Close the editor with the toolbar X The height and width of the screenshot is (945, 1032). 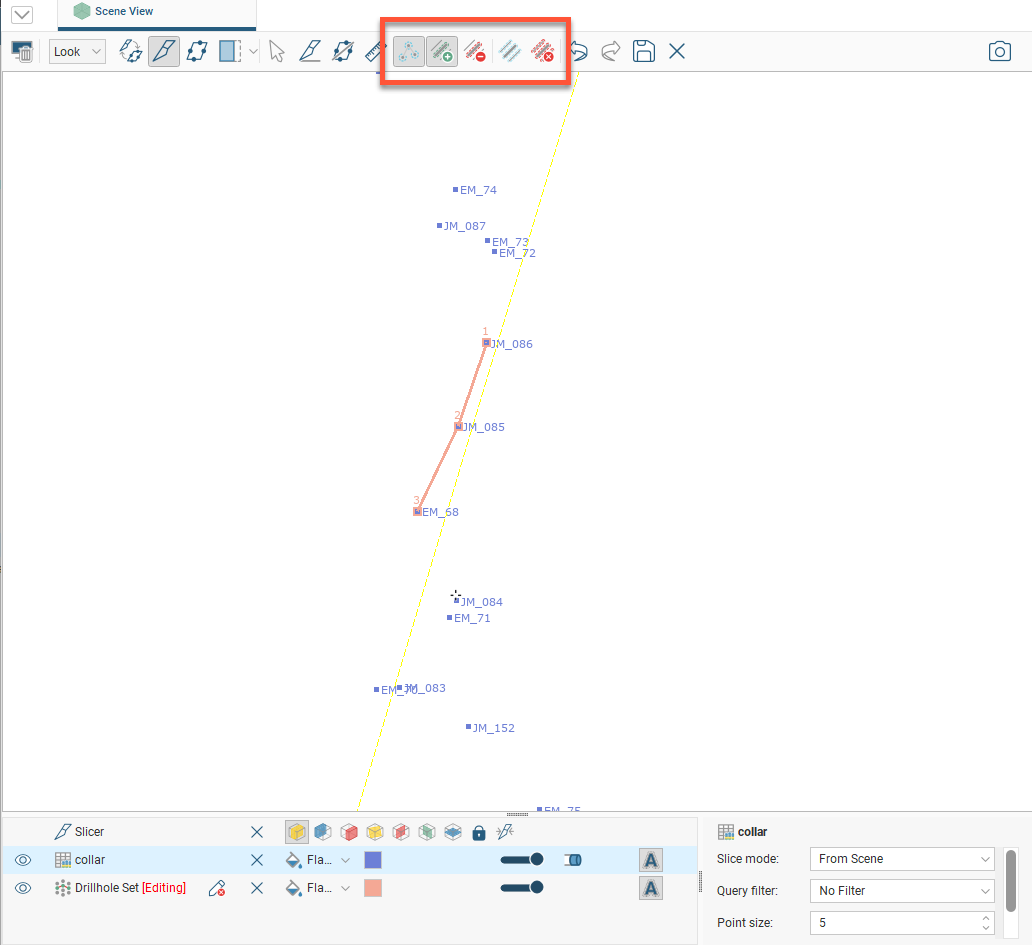(x=677, y=51)
